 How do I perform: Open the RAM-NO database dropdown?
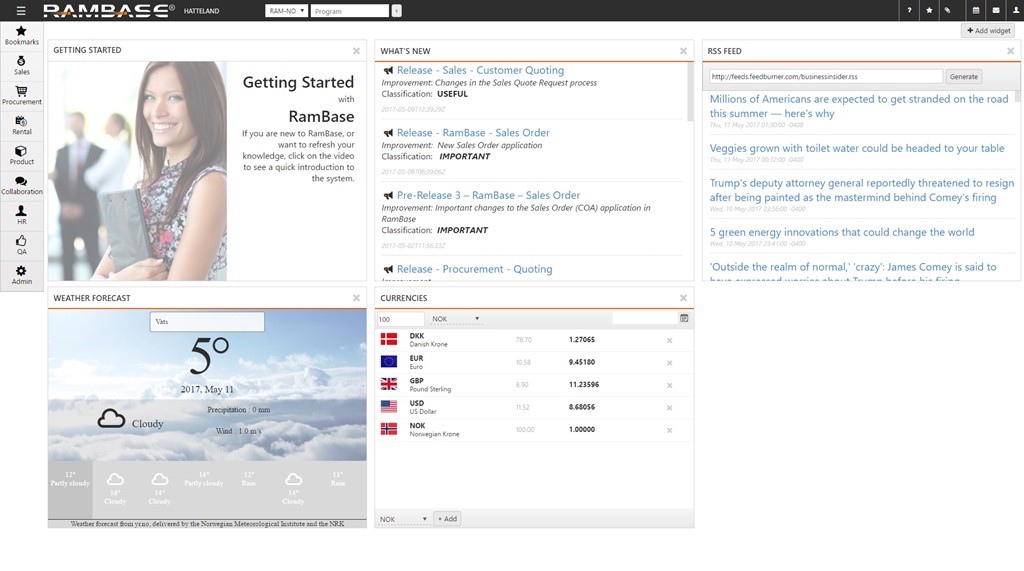(286, 10)
